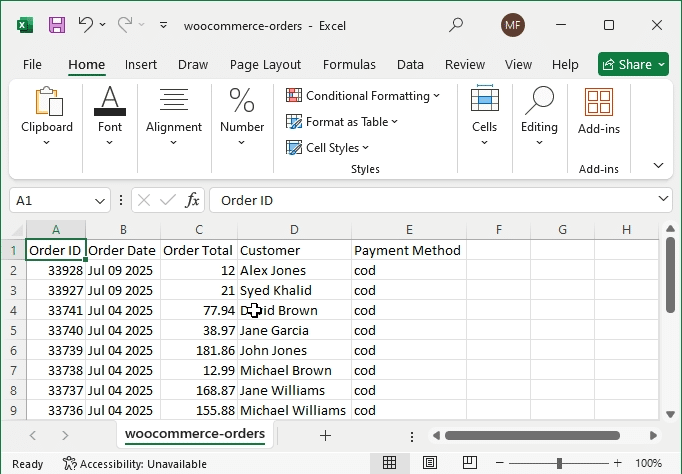Expand the Clipboard group
The height and width of the screenshot is (474, 682).
click(x=47, y=117)
